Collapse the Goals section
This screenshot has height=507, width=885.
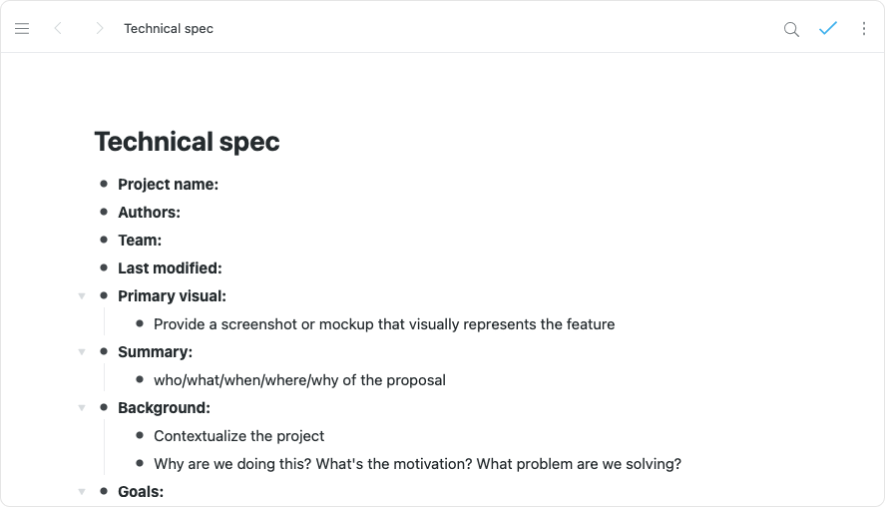click(x=82, y=492)
